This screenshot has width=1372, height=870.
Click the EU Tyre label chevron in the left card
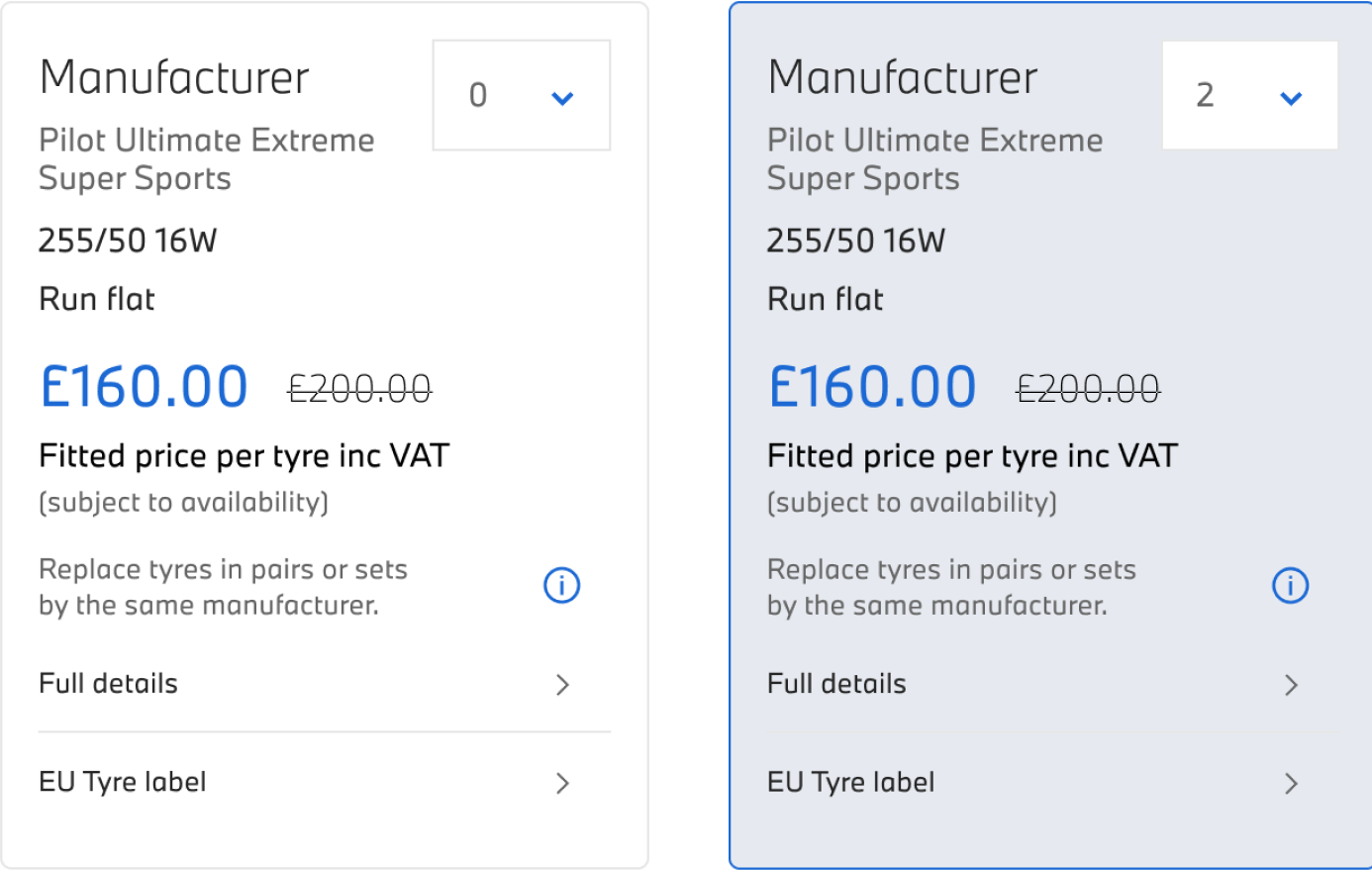coord(562,784)
